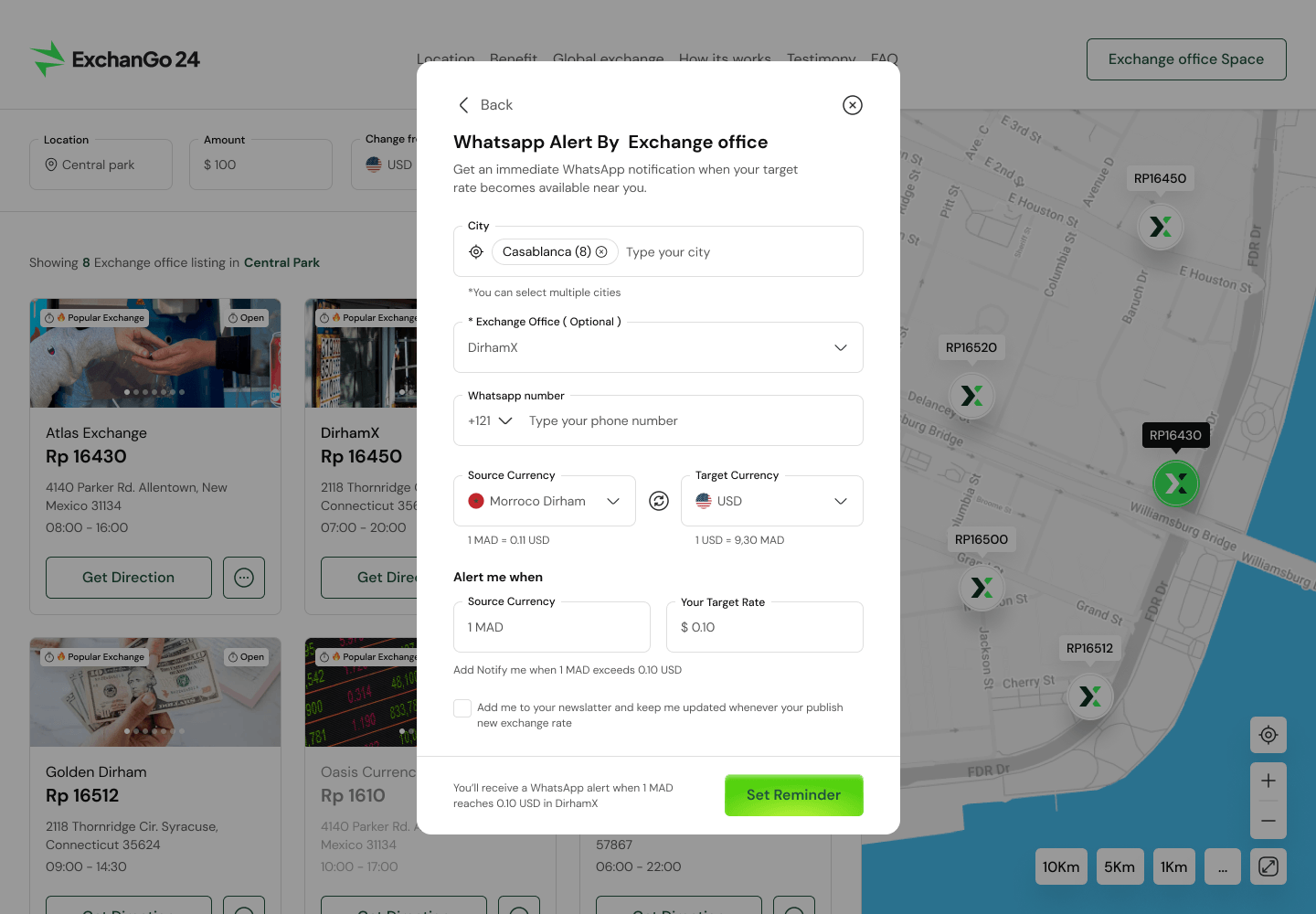The width and height of the screenshot is (1316, 914).
Task: Click the ExchanGo 24 logo
Action: point(114,58)
